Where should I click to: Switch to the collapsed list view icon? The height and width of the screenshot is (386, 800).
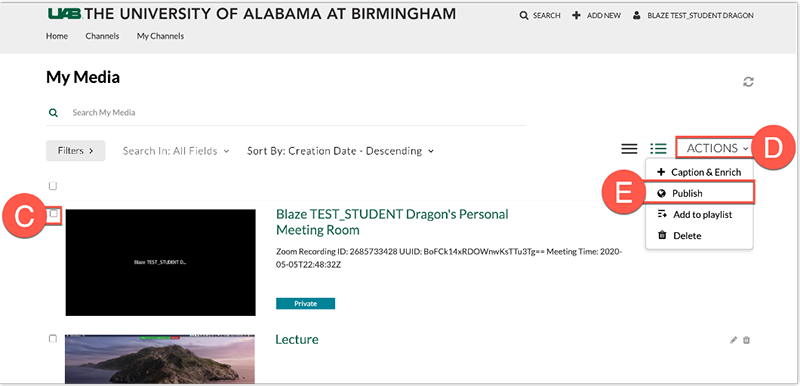pos(629,148)
